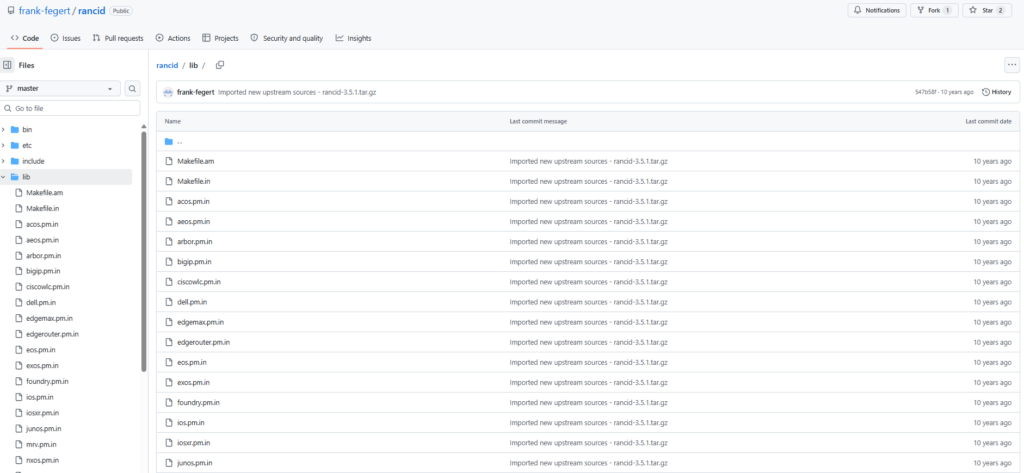Open arbor.pm.in in the sidebar tree
Screen dimensions: 1024x473
(x=44, y=255)
